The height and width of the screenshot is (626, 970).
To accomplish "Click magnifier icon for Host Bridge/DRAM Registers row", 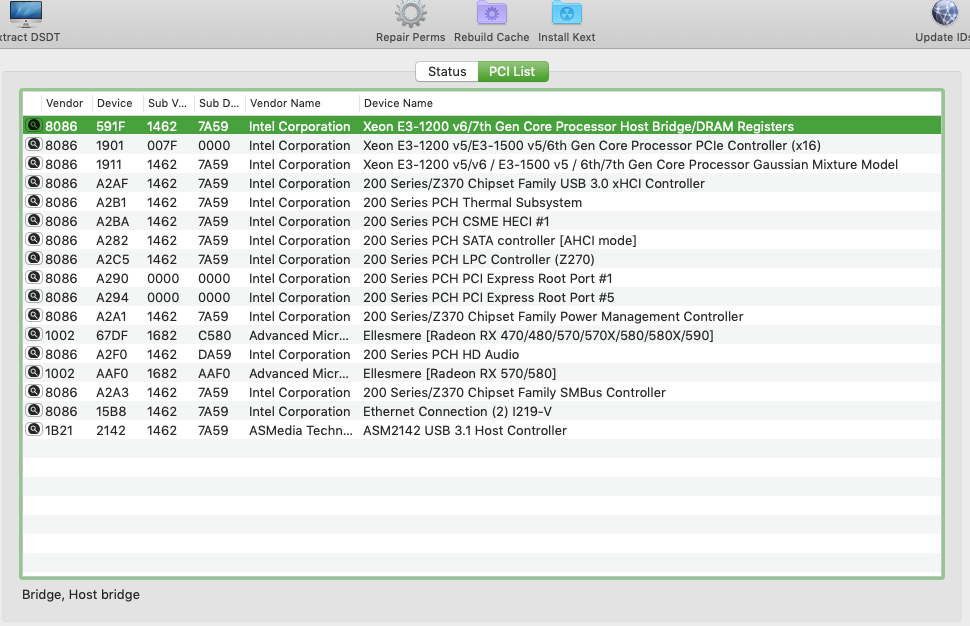I will [33, 125].
